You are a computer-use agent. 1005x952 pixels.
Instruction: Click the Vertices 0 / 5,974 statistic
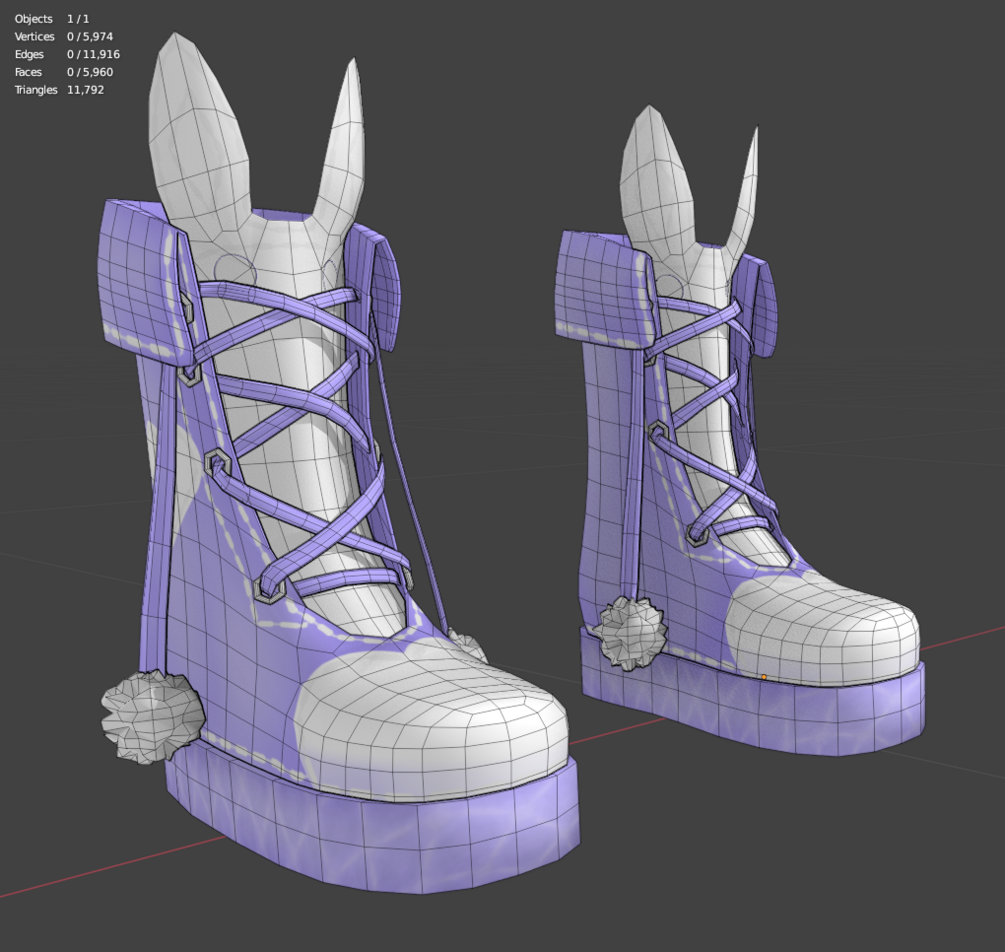[x=63, y=37]
